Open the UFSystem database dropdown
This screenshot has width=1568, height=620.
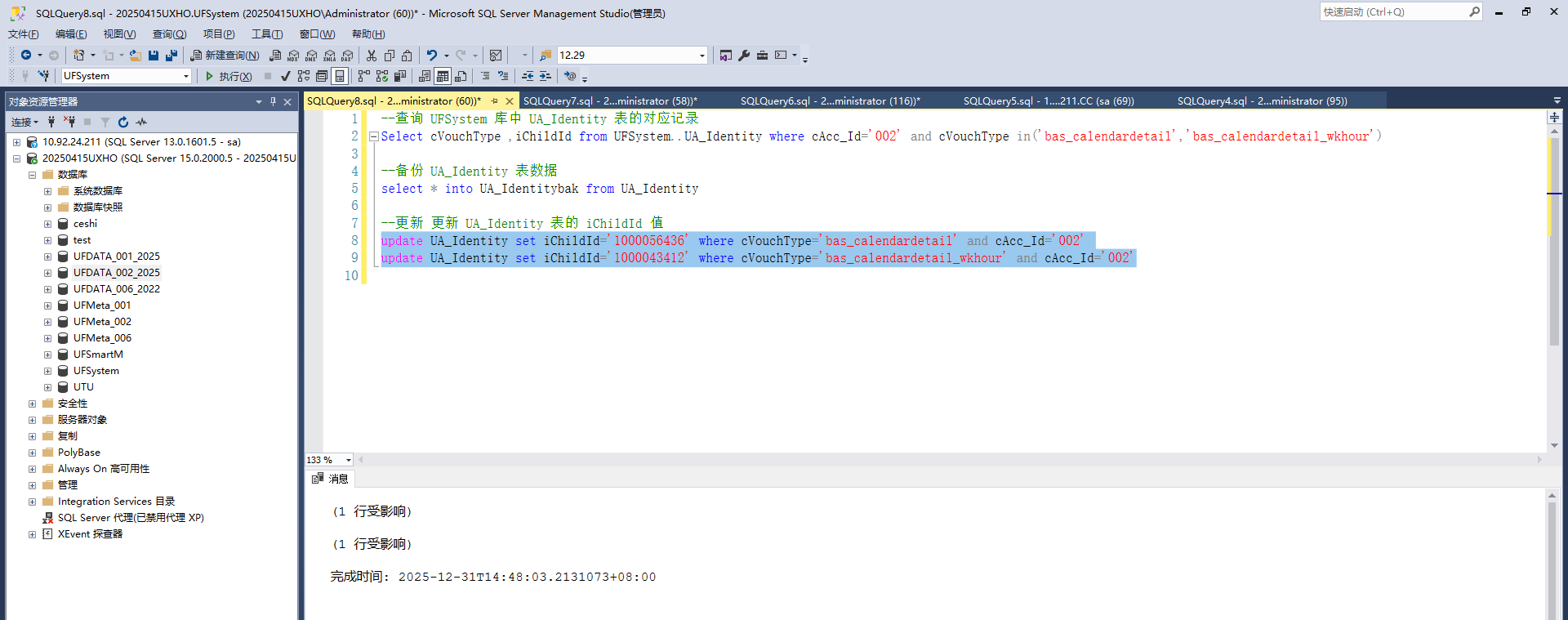point(186,76)
